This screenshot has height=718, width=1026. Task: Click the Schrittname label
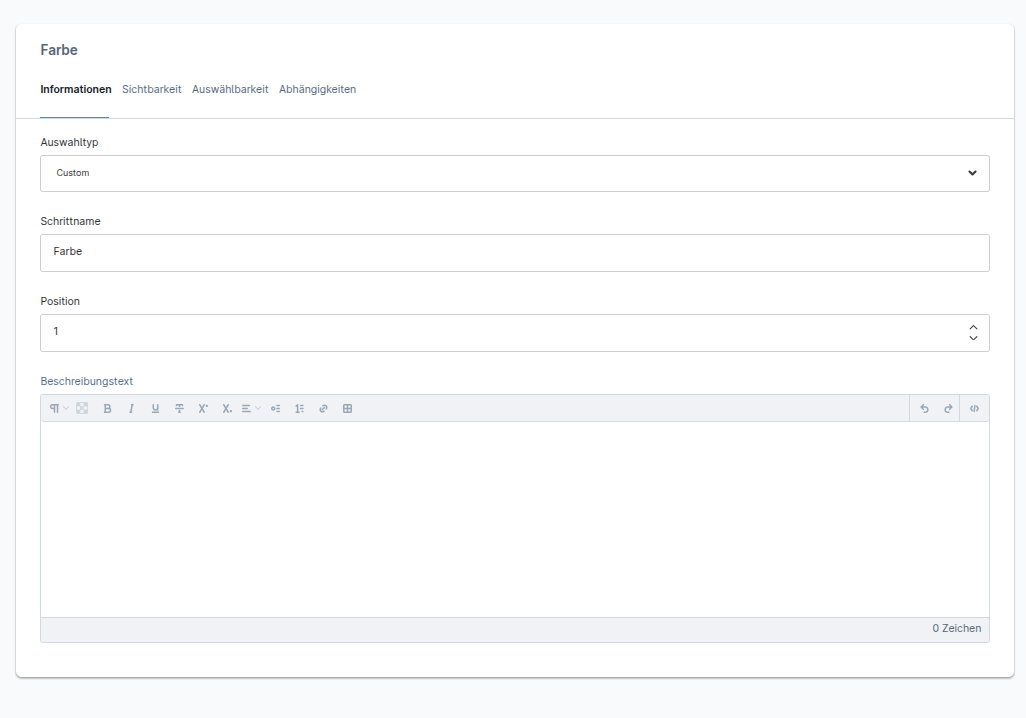click(x=70, y=221)
